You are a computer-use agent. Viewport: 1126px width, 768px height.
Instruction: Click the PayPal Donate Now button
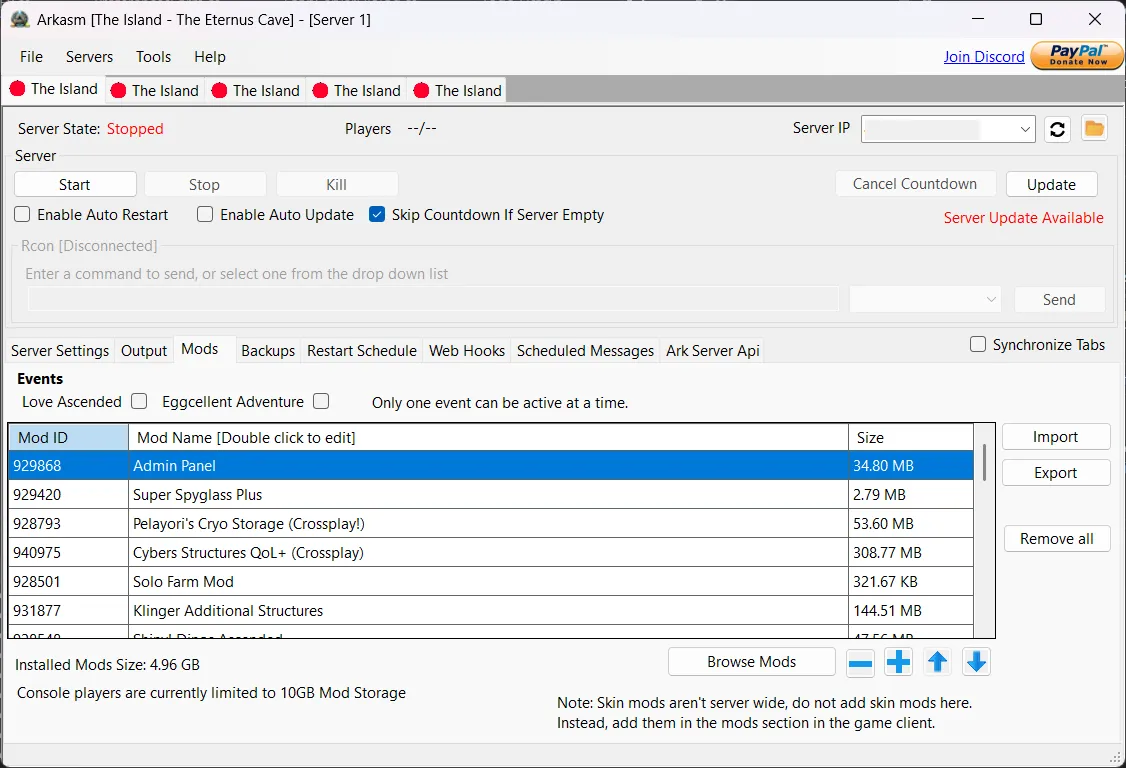click(1076, 55)
